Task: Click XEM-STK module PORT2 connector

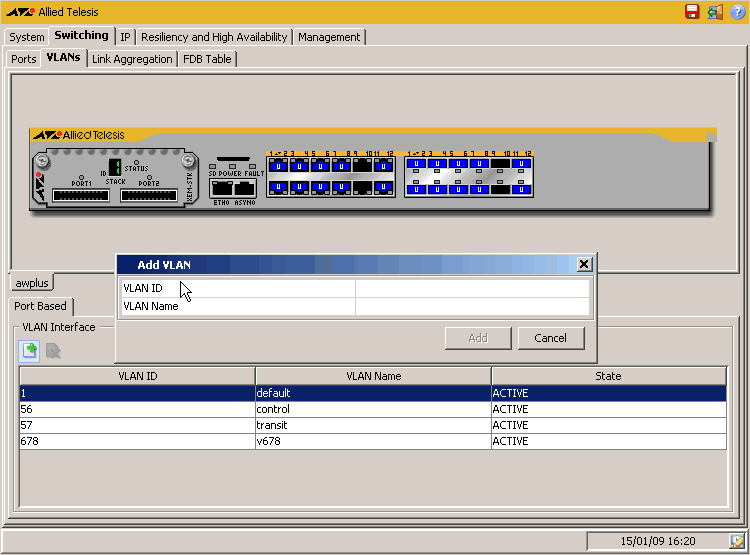Action: tap(149, 195)
